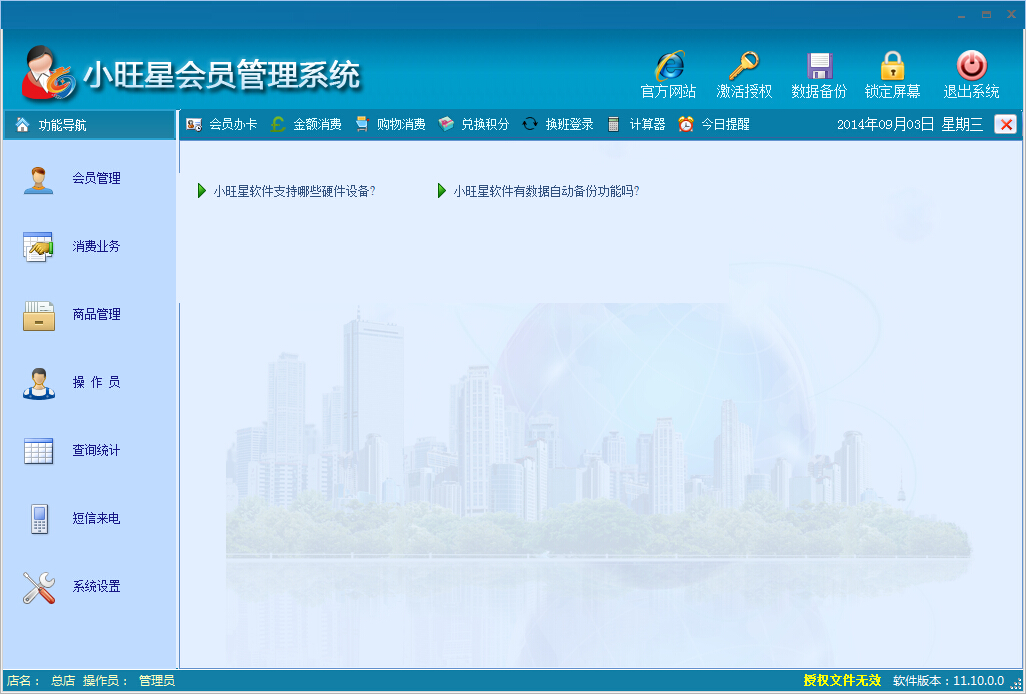Click the 消费业务 sidebar icon
1026x694 pixels.
coord(39,247)
